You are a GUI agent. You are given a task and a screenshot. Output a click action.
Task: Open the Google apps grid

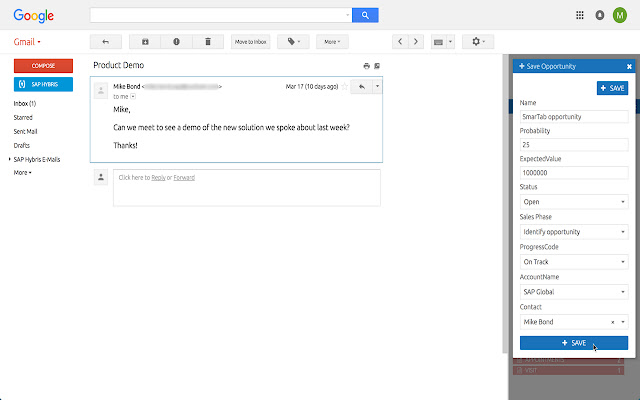580,16
